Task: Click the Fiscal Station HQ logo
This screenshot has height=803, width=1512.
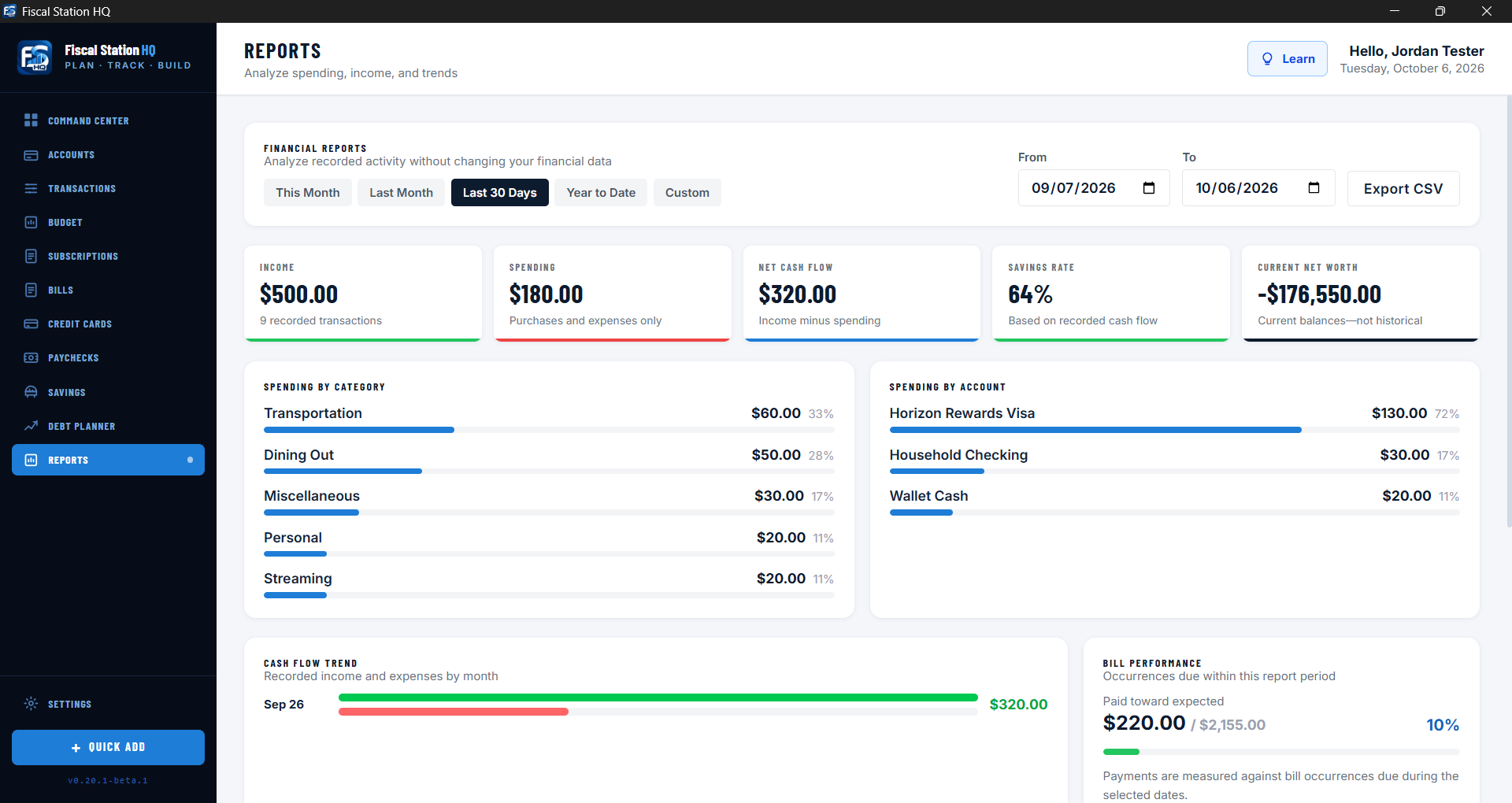Action: pyautogui.click(x=35, y=57)
